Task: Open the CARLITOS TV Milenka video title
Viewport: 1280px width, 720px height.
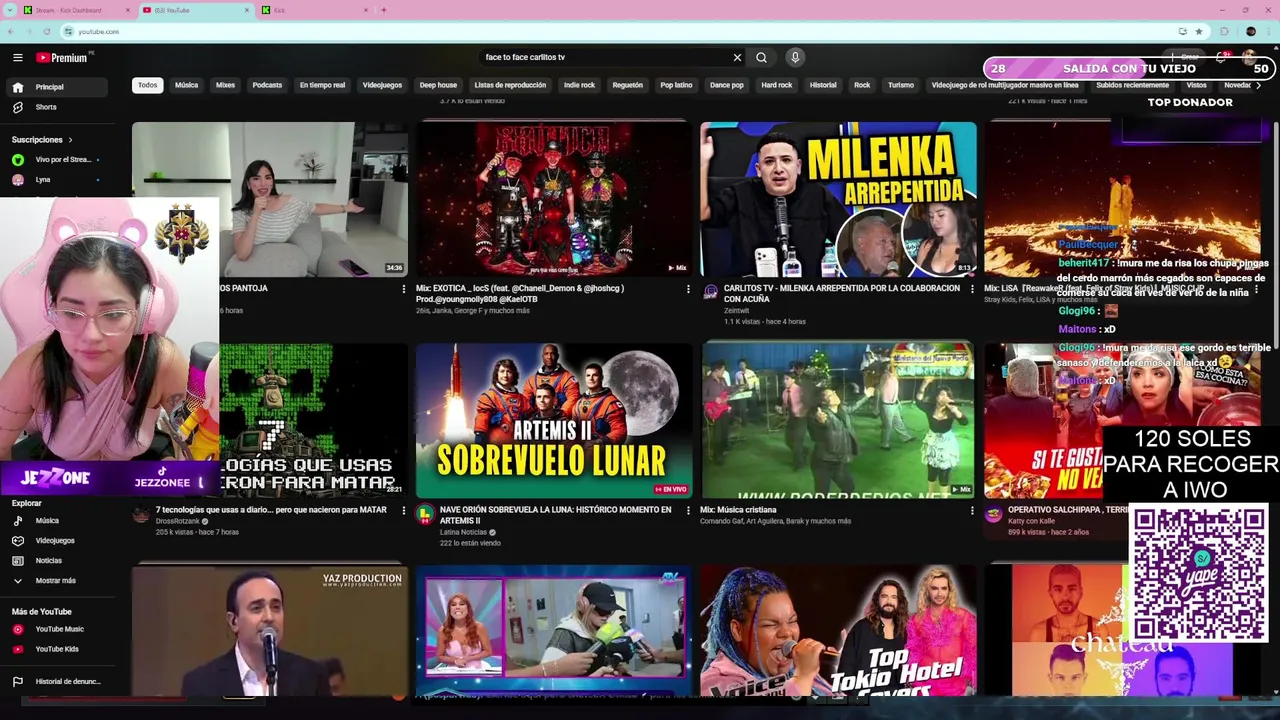Action: tap(842, 293)
